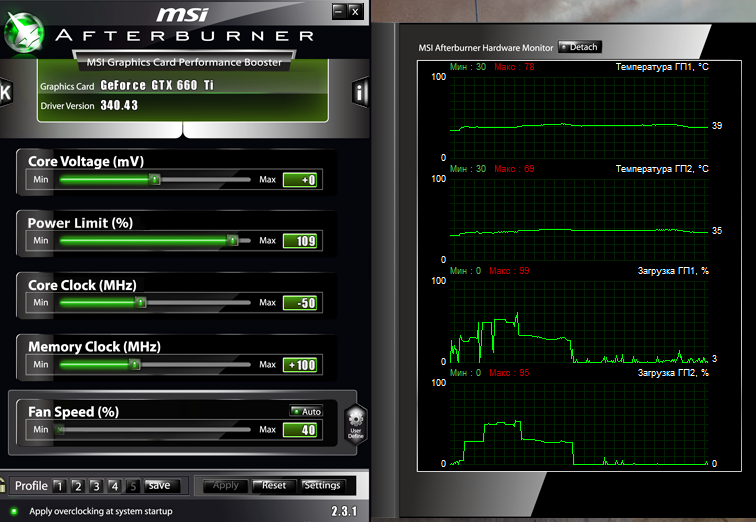Screen dimensions: 756x522
Task: Open Kombustor with the K icon
Action: point(5,92)
